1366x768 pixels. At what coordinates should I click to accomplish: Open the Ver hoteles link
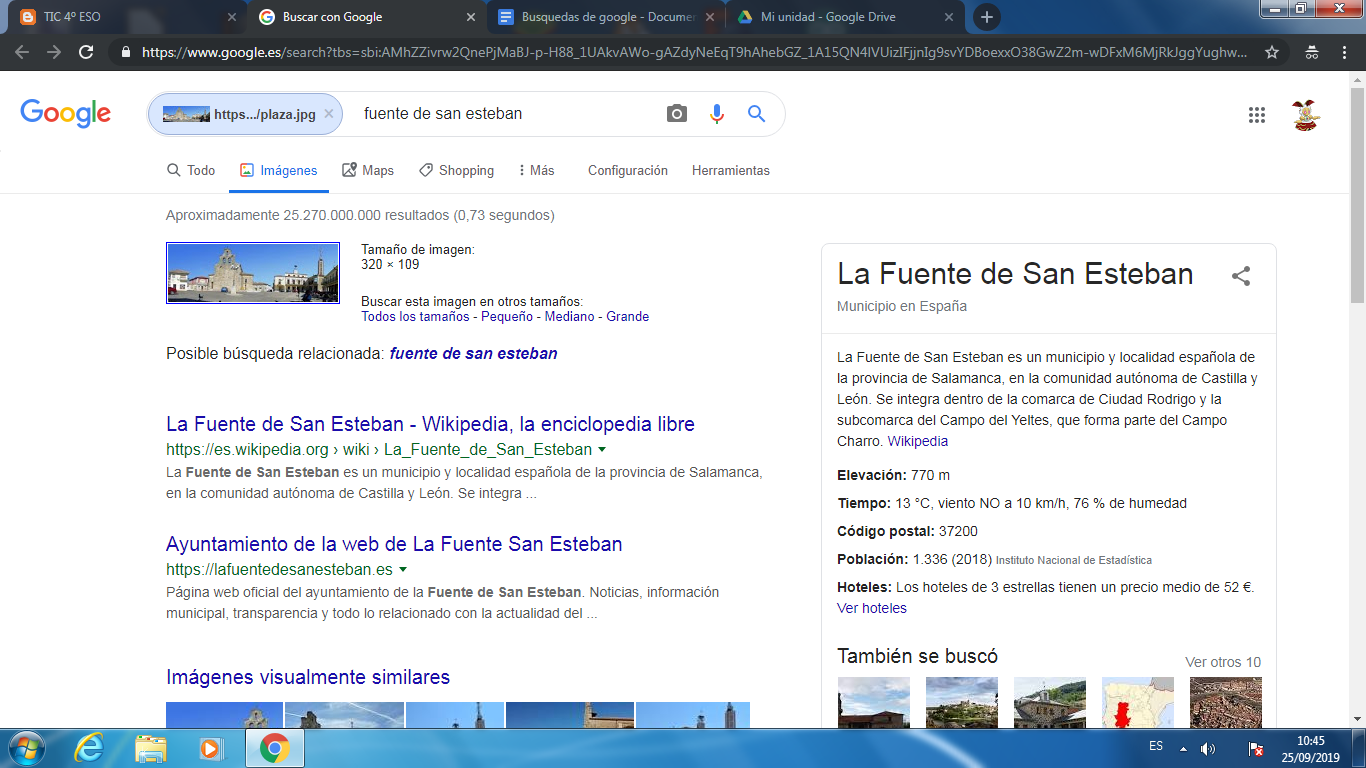point(871,609)
